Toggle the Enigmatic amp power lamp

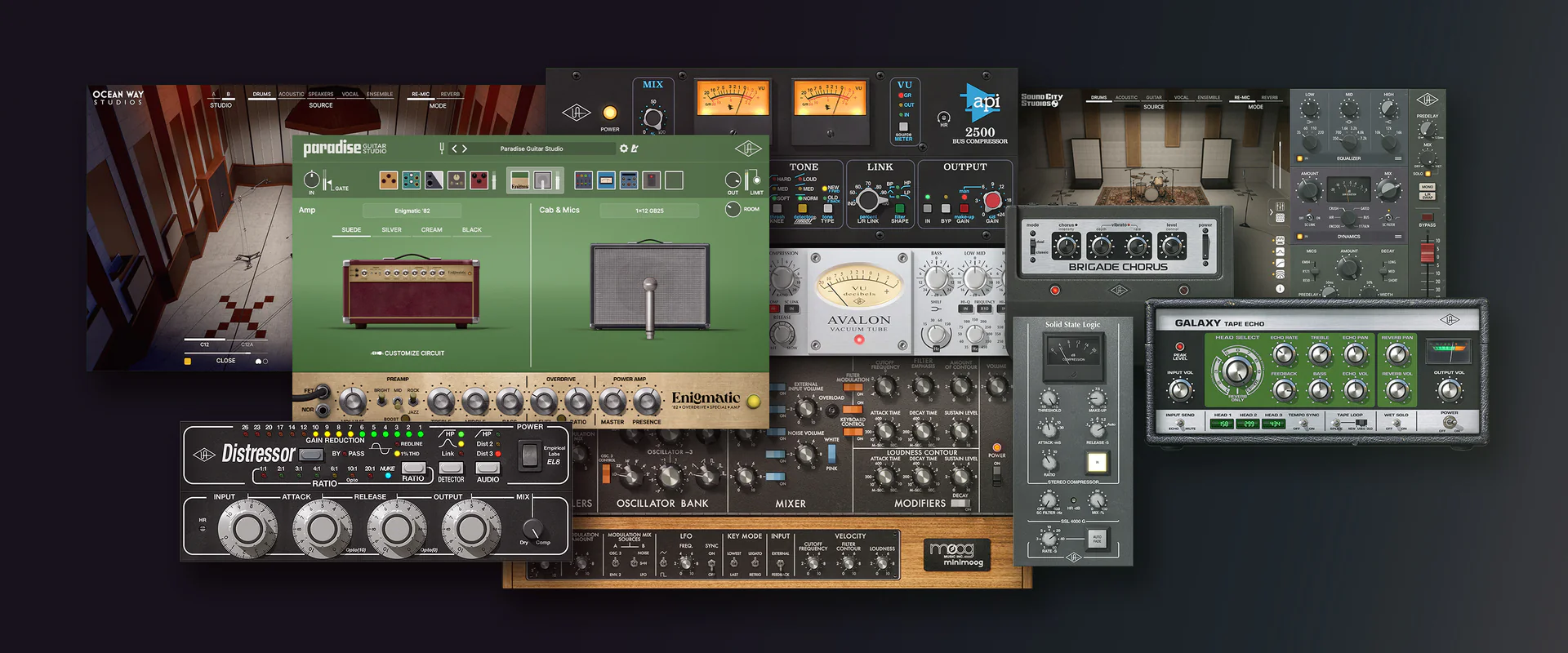coord(754,402)
